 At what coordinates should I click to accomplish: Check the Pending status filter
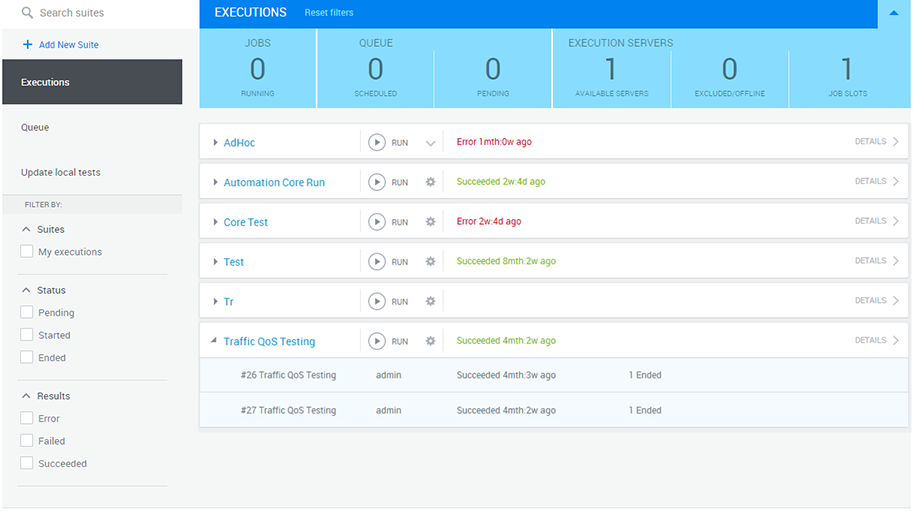click(x=27, y=313)
